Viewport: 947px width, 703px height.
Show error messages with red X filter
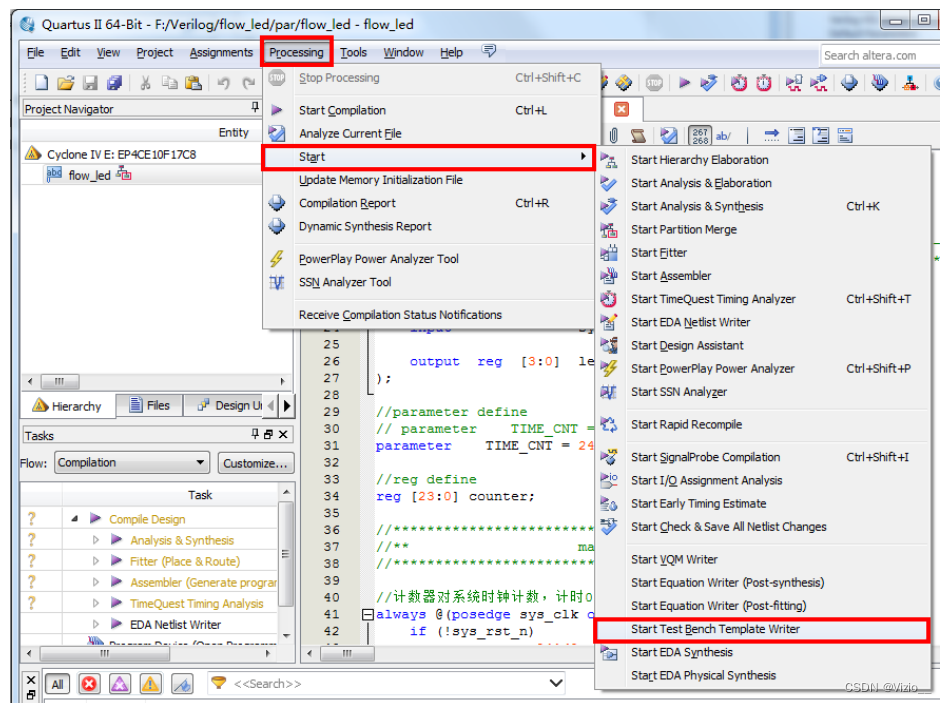click(x=89, y=684)
